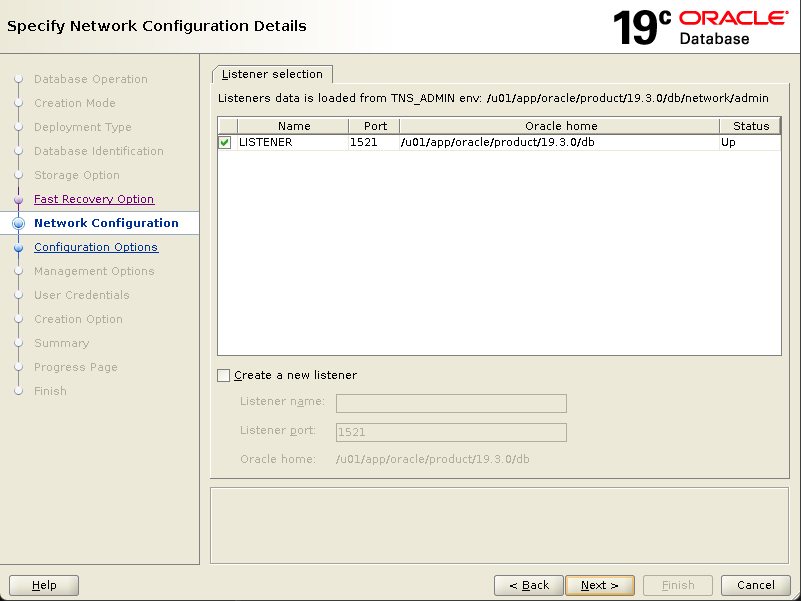
Task: Click the Status column header
Action: click(750, 126)
